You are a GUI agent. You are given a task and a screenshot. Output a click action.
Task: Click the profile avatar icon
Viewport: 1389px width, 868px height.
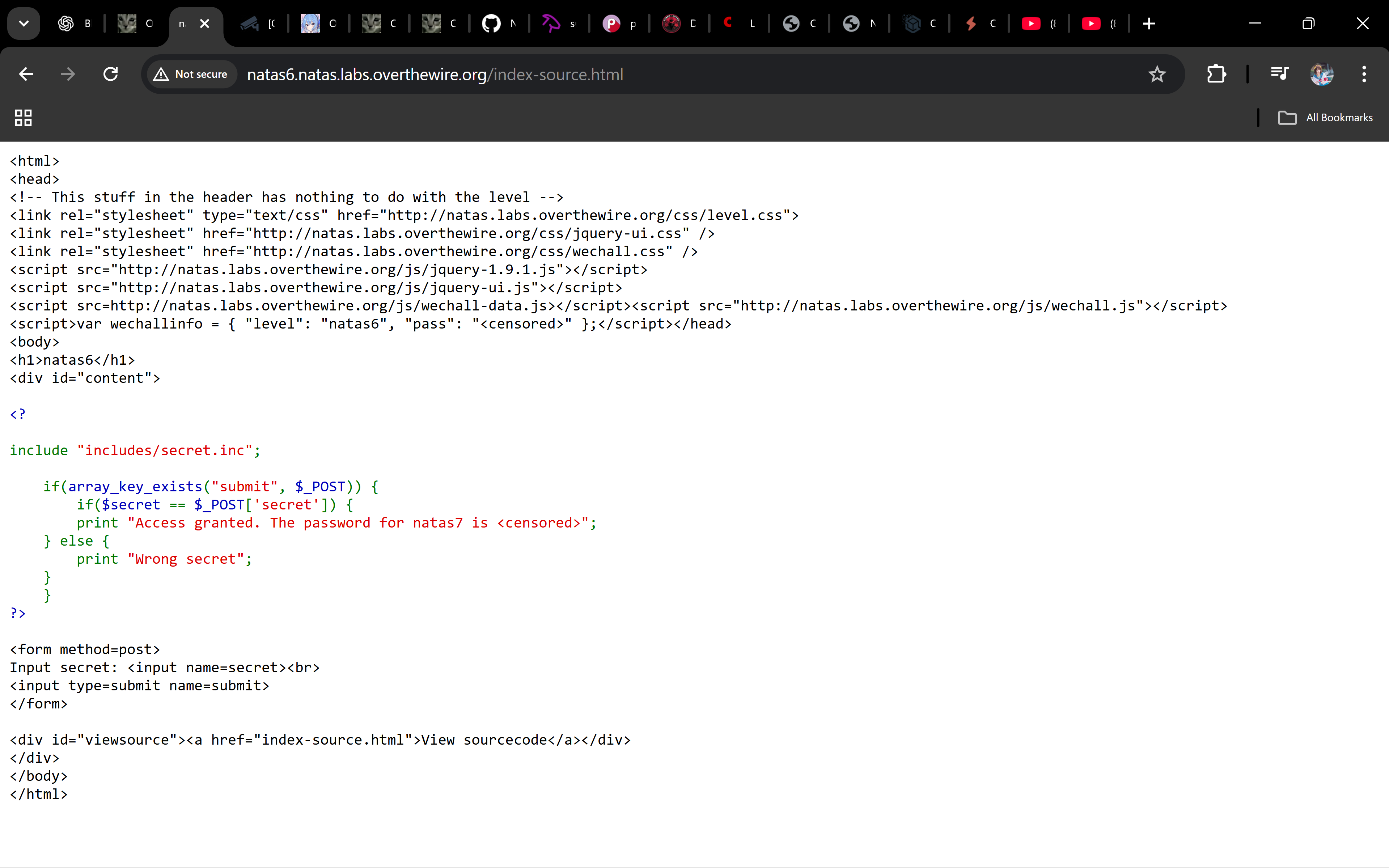(1321, 74)
